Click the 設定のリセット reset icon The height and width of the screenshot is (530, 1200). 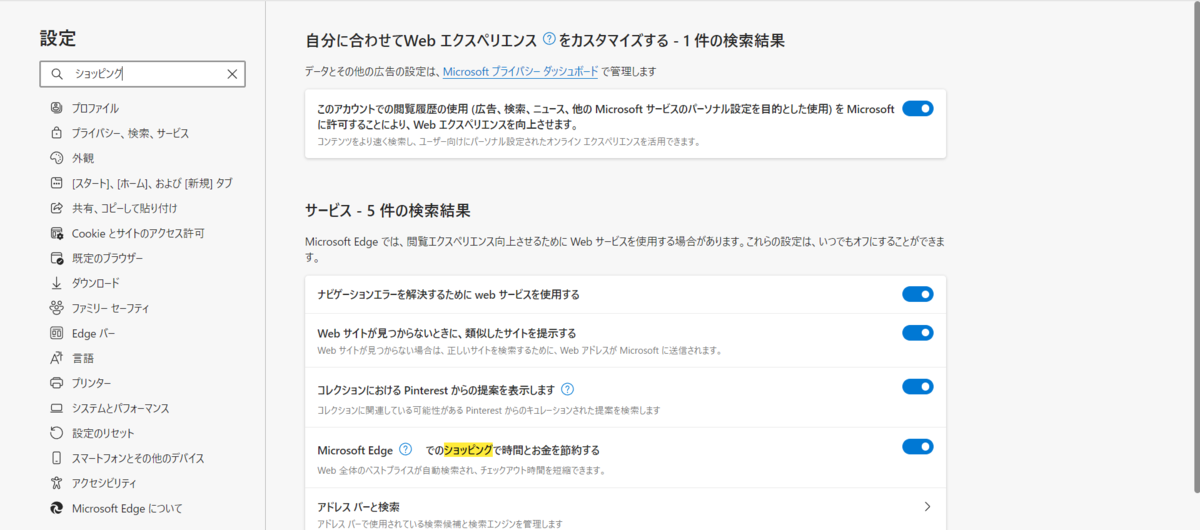point(56,433)
